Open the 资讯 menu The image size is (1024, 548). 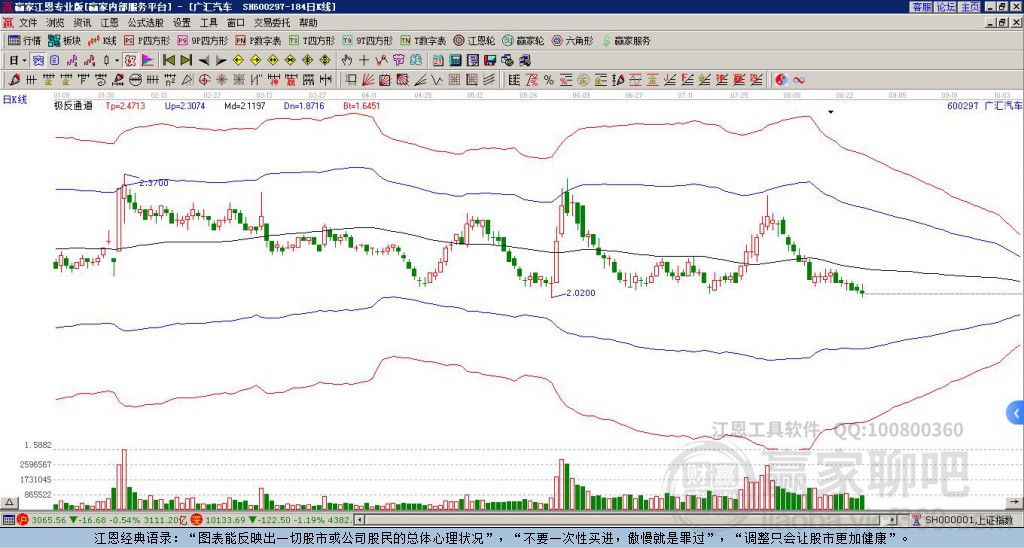coord(82,23)
